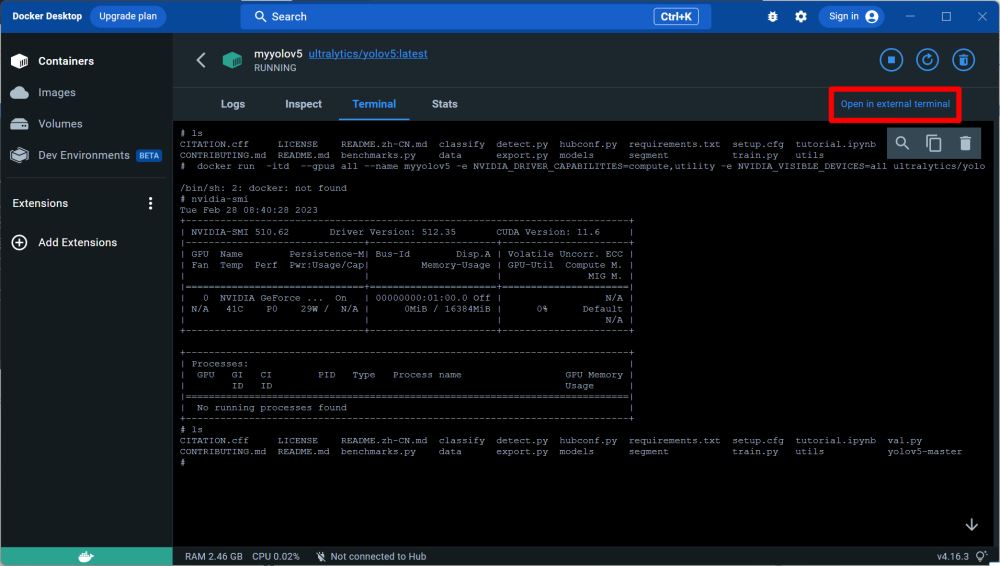1000x566 pixels.
Task: Click the Not connected to Hub text
Action: (378, 556)
